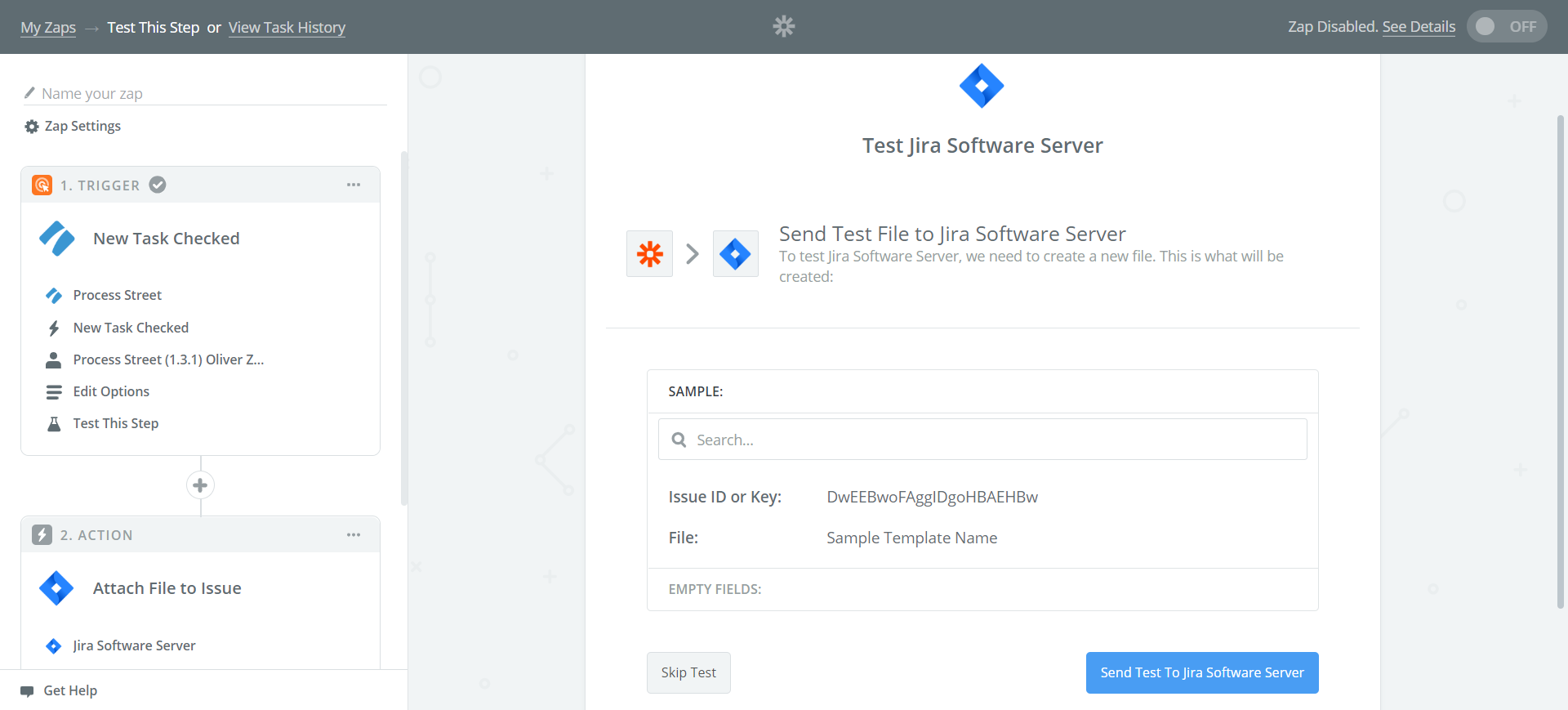This screenshot has width=1568, height=710.
Task: Open Edit Options in trigger
Action: point(111,392)
